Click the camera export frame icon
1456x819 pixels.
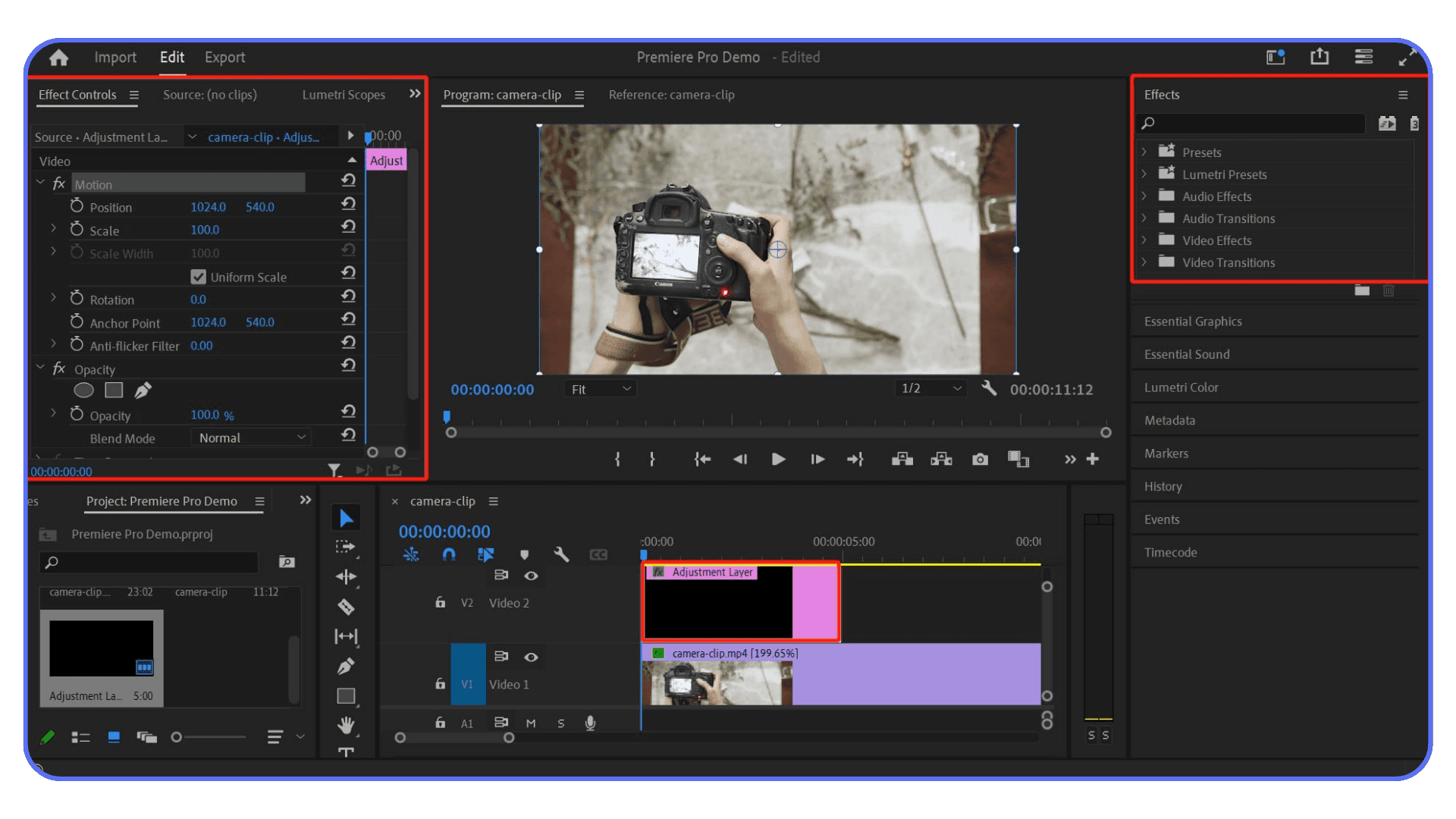(980, 459)
